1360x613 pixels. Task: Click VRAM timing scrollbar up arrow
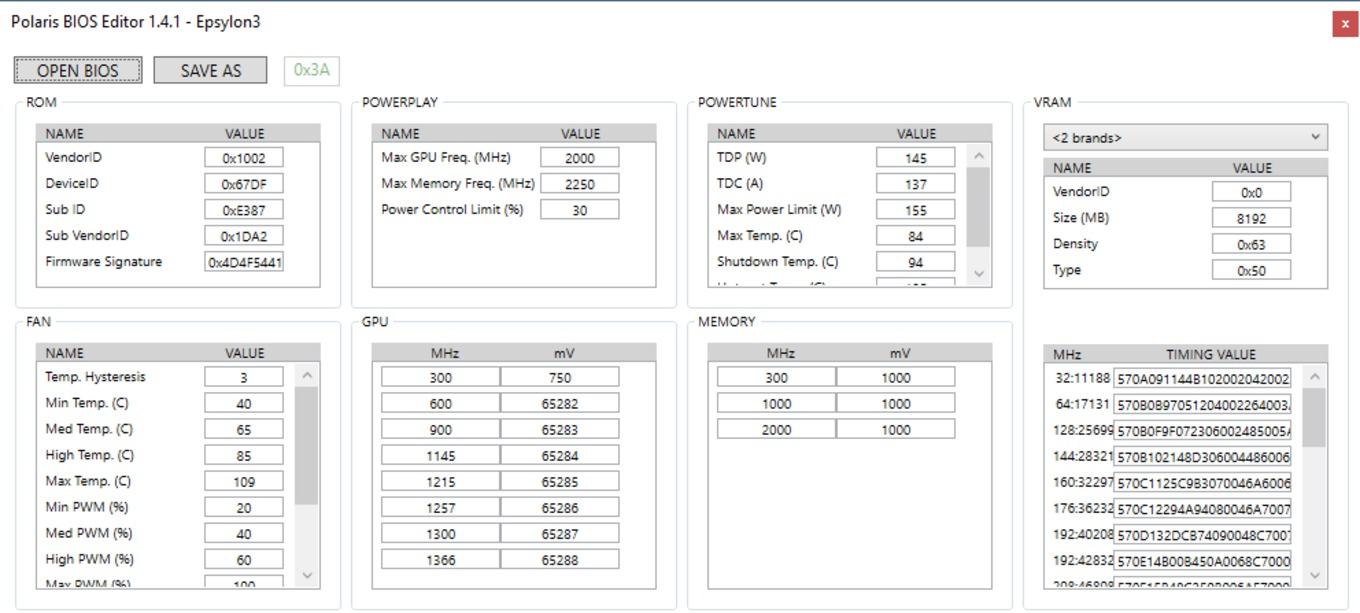coord(1315,376)
